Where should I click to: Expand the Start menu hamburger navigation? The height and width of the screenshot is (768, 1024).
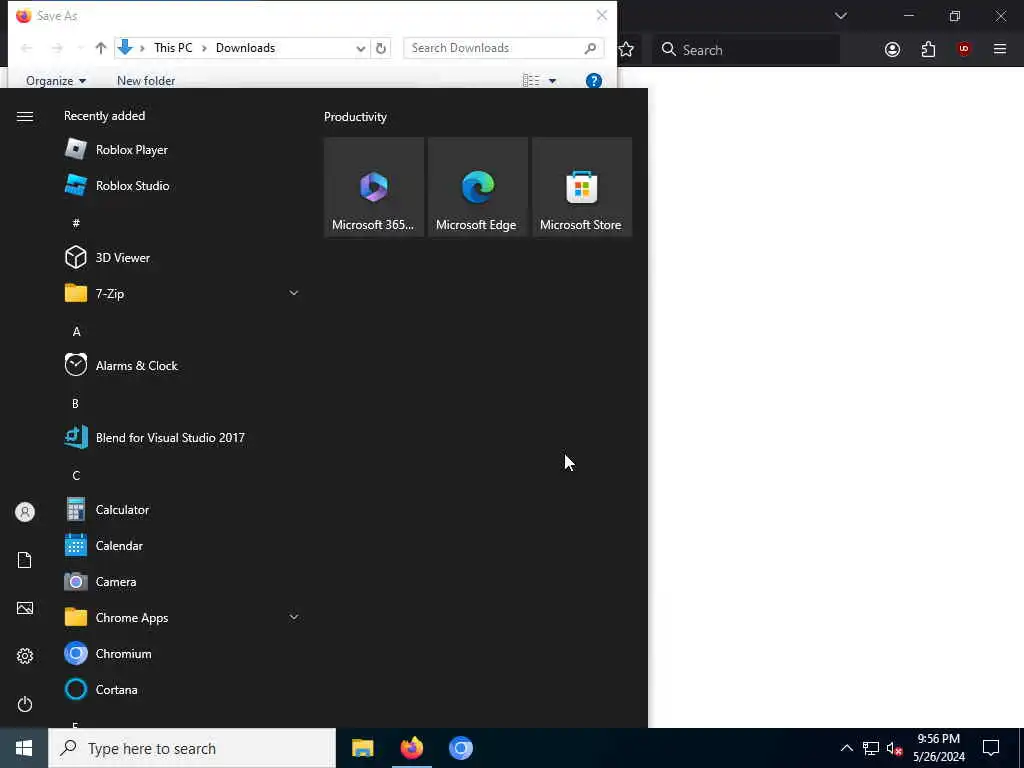point(25,116)
